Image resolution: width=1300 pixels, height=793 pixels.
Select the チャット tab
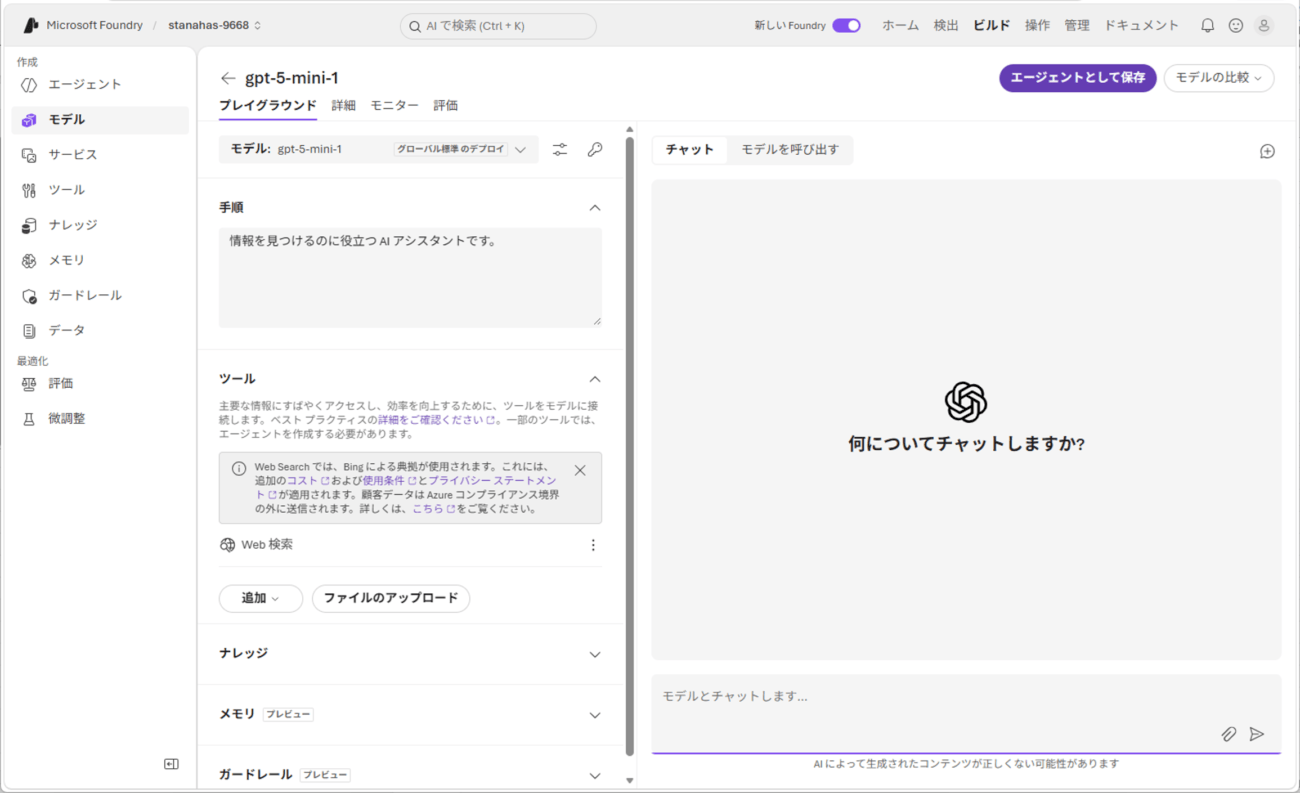690,150
